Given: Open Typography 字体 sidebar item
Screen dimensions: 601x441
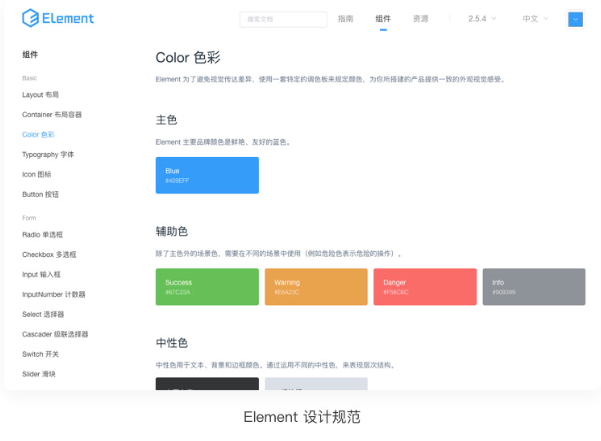Looking at the screenshot, I should pyautogui.click(x=48, y=154).
